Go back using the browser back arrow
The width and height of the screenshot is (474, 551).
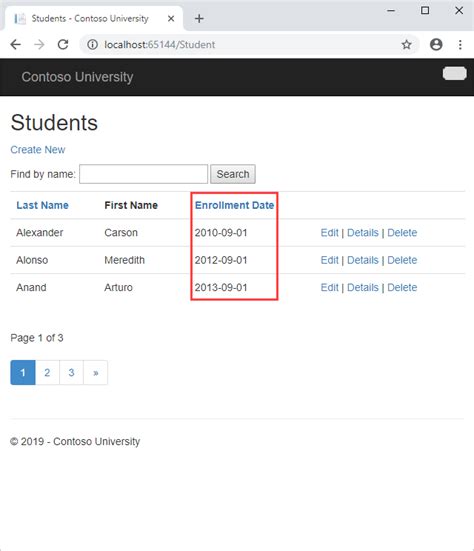coord(15,45)
